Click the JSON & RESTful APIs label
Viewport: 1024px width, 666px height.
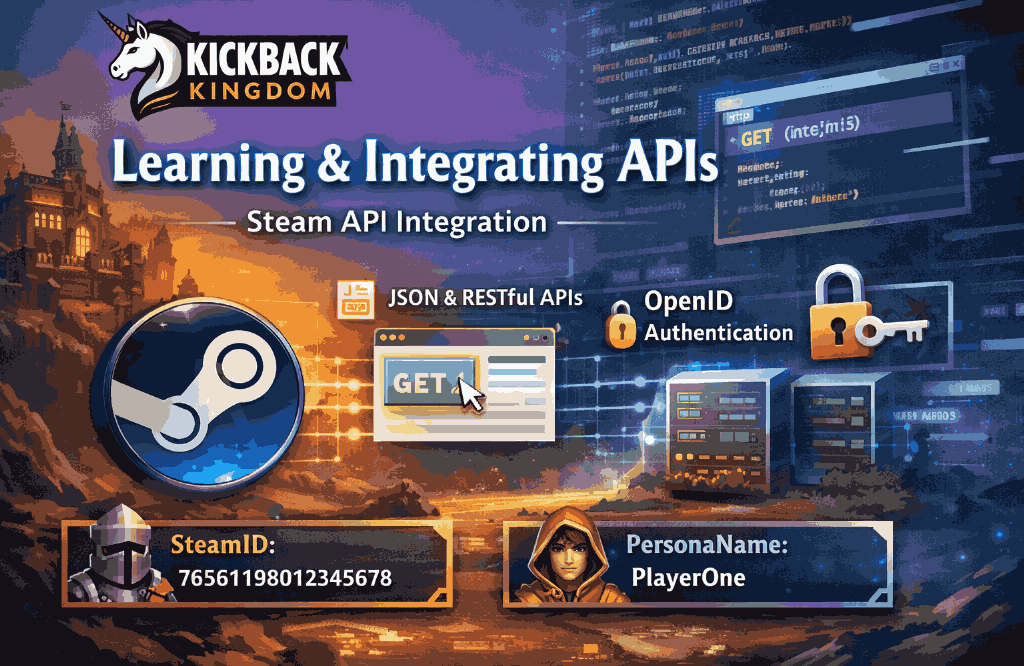[x=484, y=298]
